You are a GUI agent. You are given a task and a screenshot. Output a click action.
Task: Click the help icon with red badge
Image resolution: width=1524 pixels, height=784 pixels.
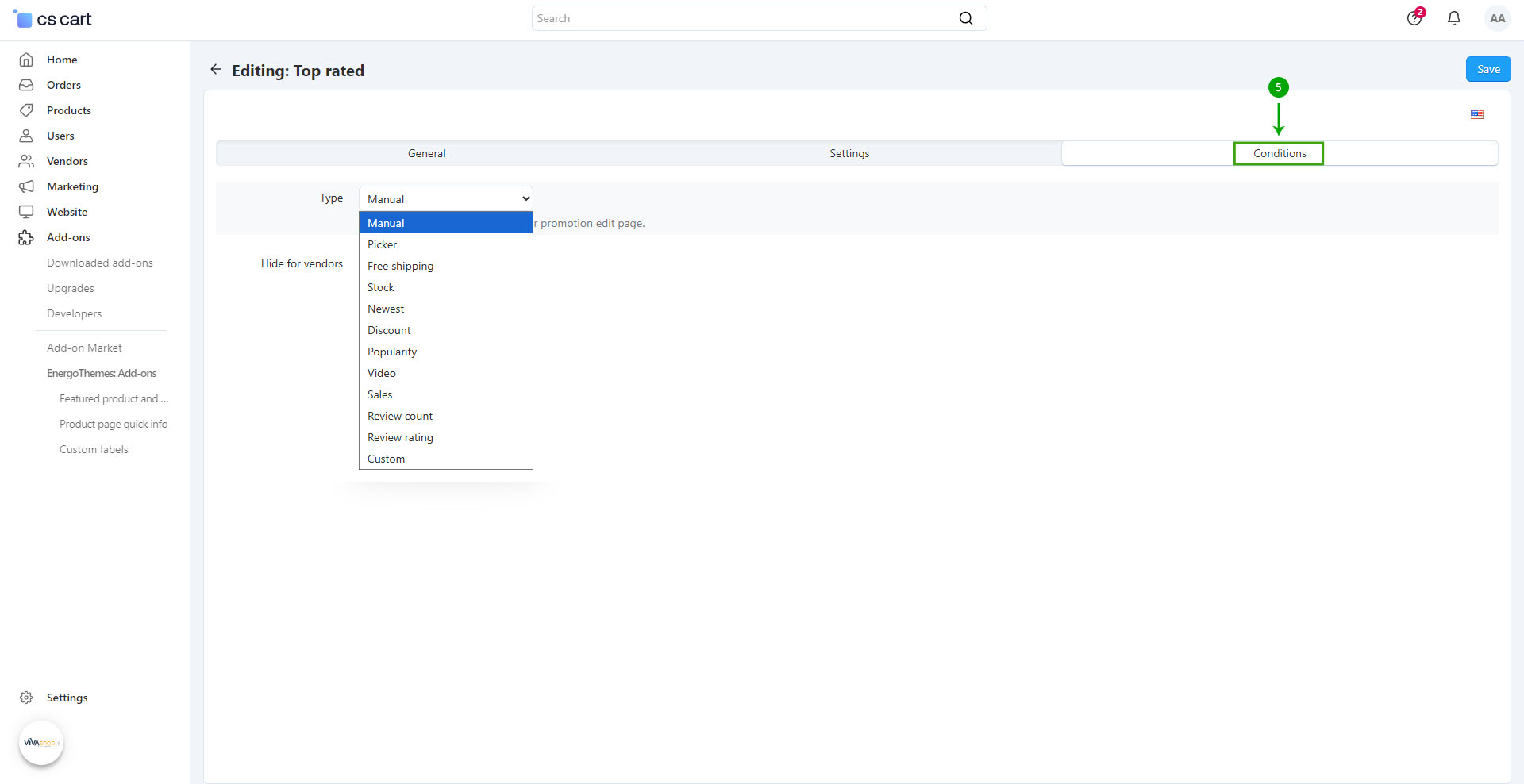(x=1414, y=18)
